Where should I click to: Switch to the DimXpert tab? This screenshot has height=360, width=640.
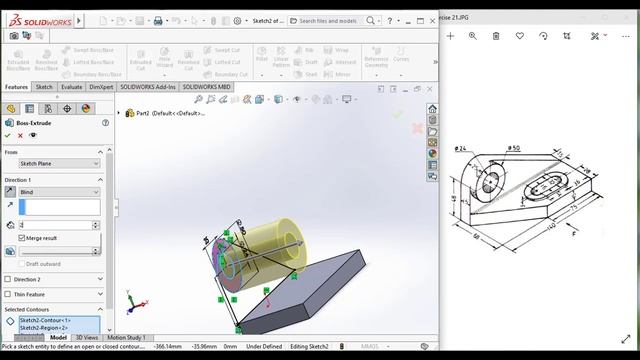101,87
